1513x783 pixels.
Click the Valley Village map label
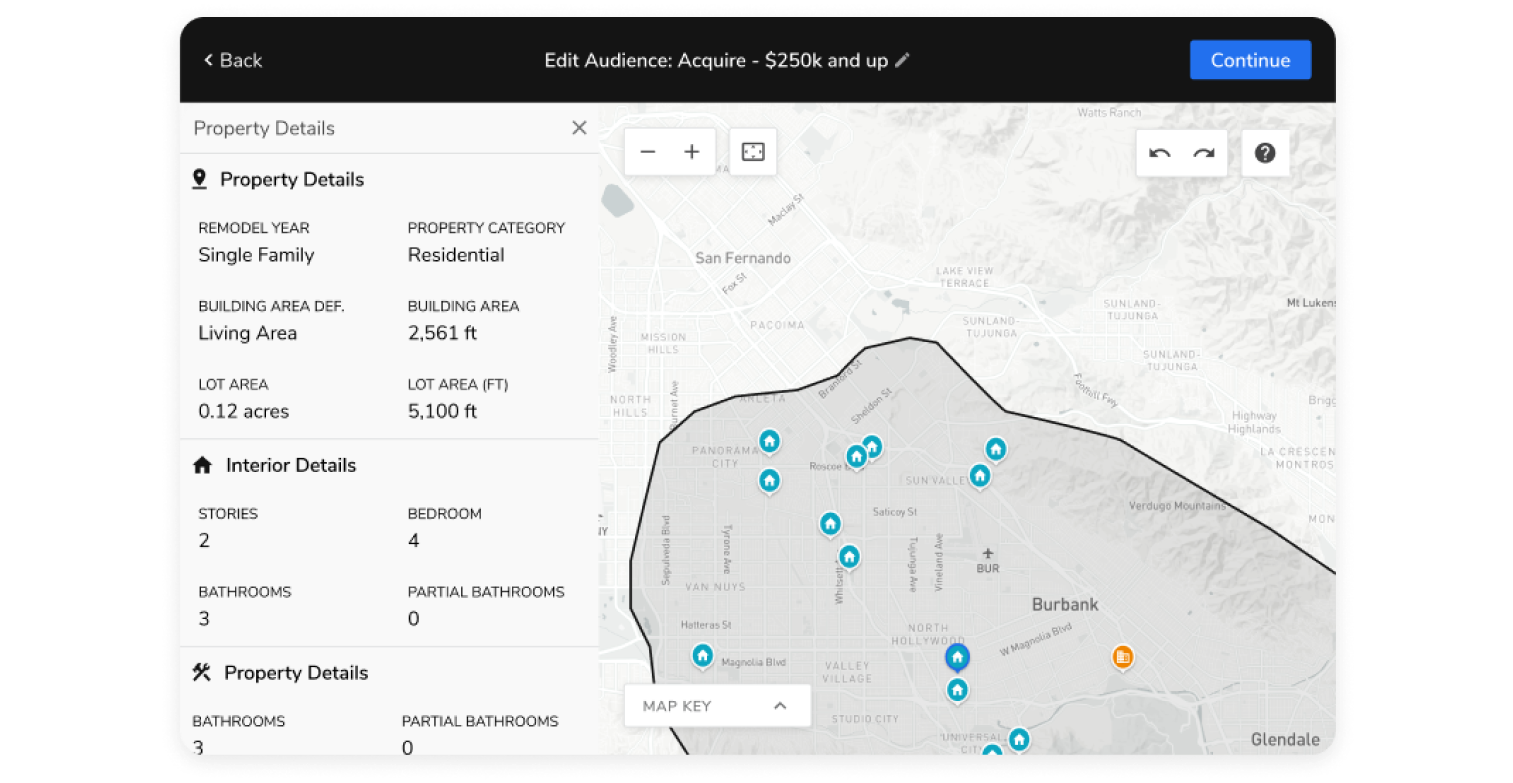click(847, 672)
